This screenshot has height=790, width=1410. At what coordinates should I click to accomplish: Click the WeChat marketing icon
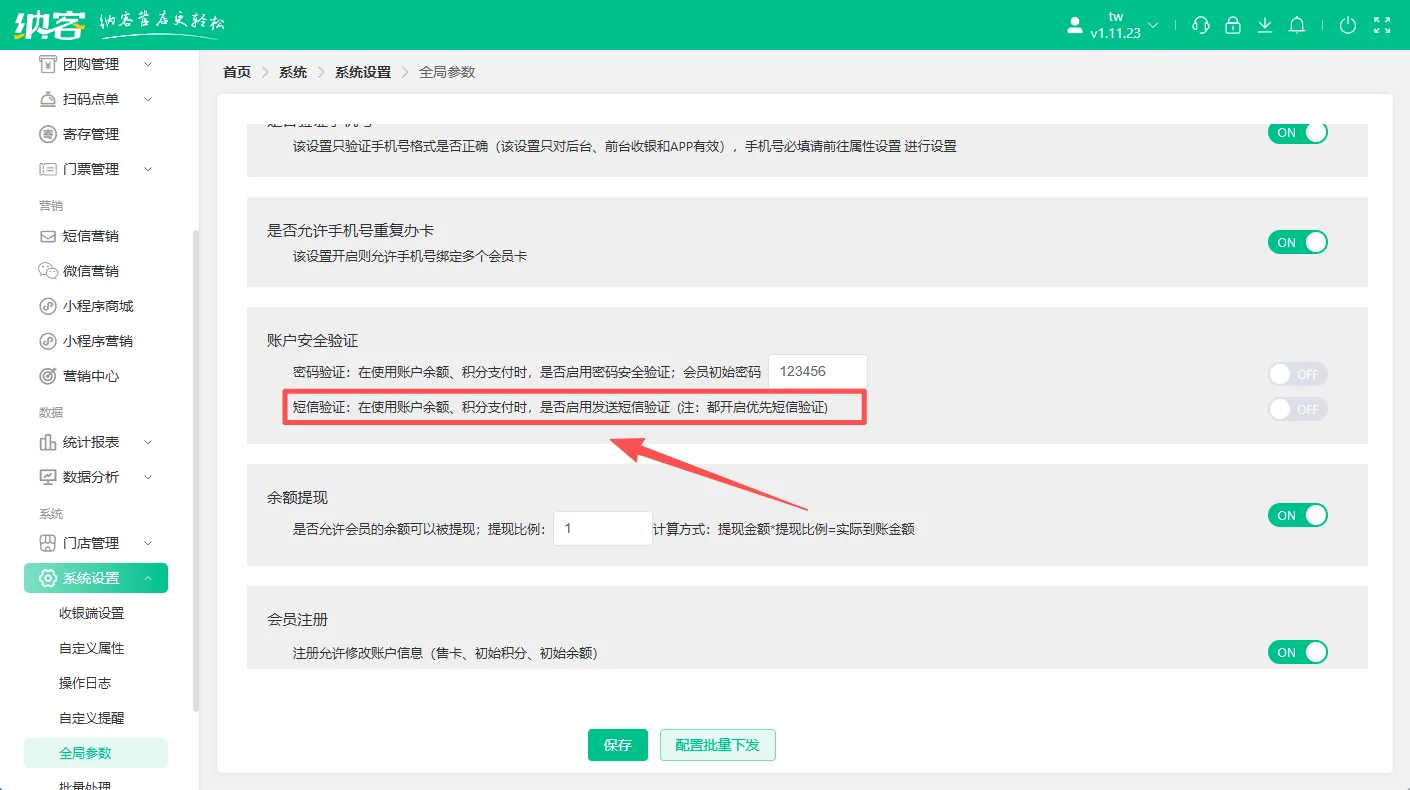click(x=47, y=271)
